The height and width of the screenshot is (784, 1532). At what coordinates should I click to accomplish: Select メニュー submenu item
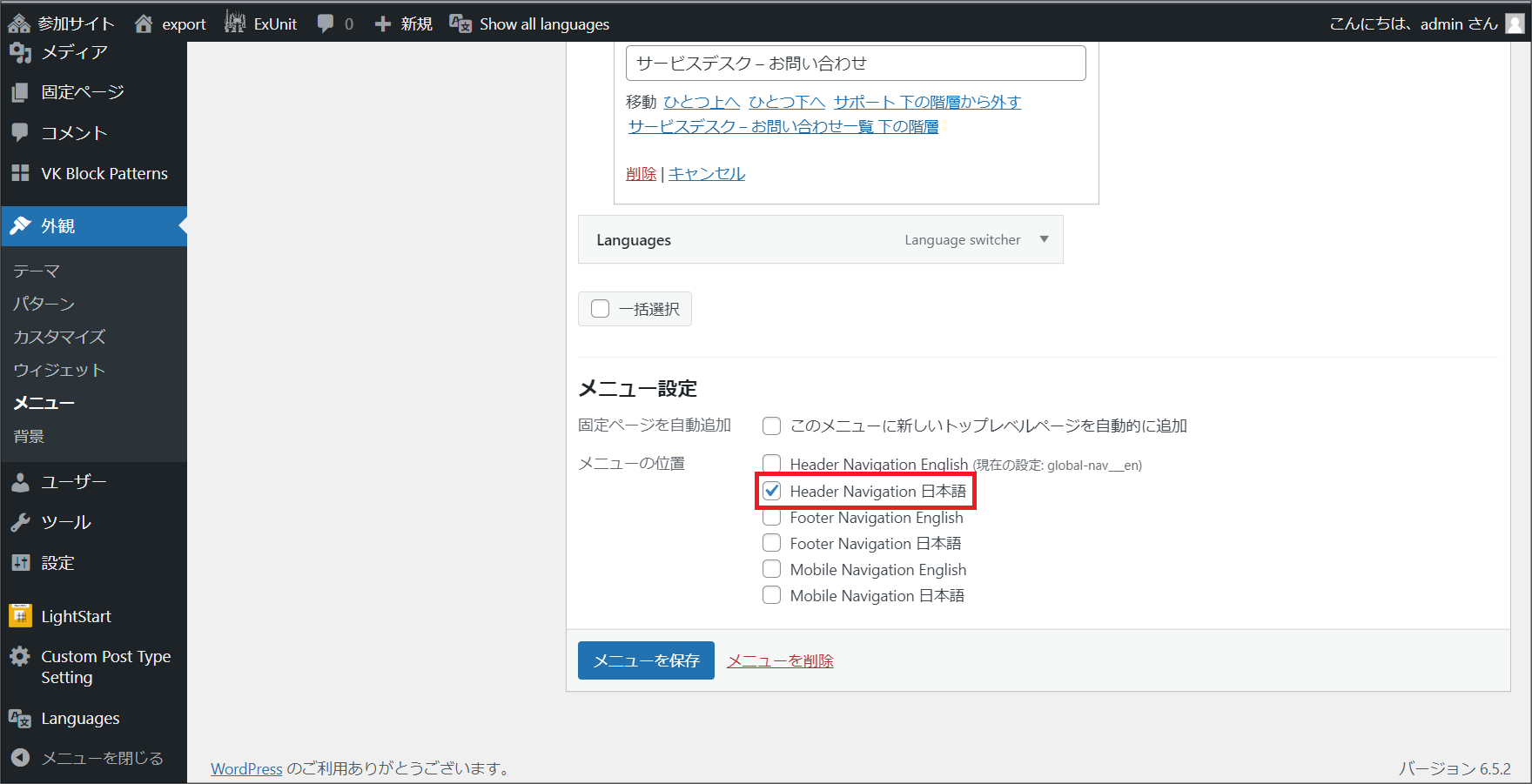point(44,403)
